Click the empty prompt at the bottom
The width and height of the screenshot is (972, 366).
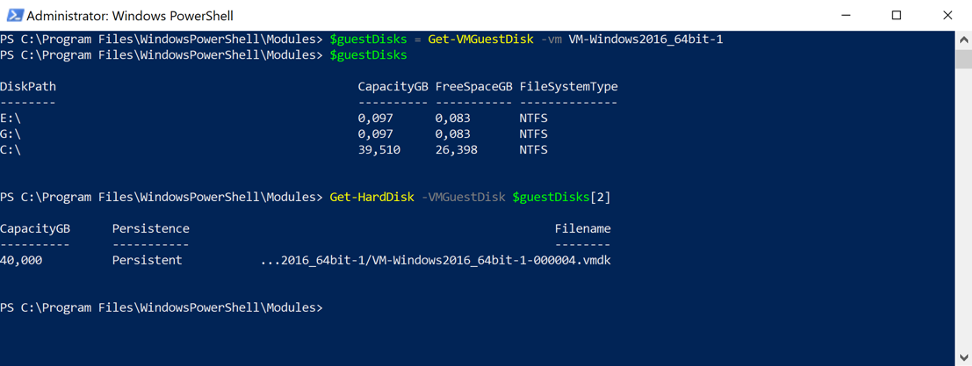(161, 308)
